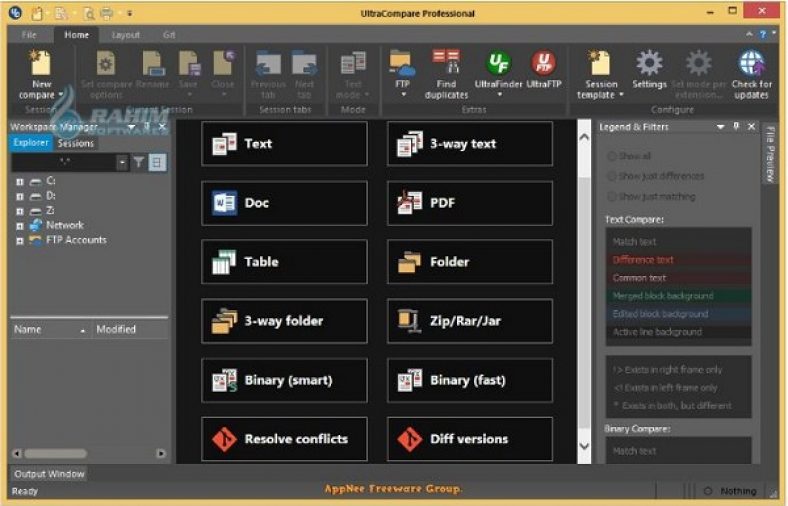Start a New compare session
Viewport: 788px width, 506px height.
click(x=41, y=74)
